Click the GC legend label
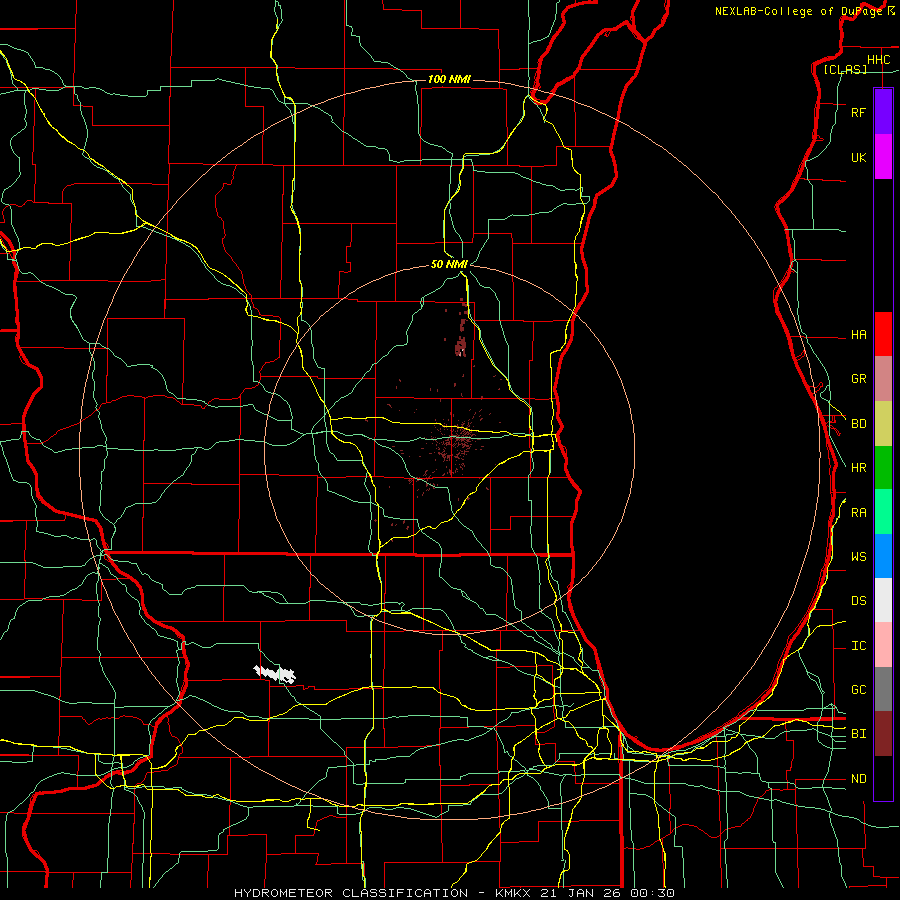Image resolution: width=900 pixels, height=900 pixels. click(858, 690)
